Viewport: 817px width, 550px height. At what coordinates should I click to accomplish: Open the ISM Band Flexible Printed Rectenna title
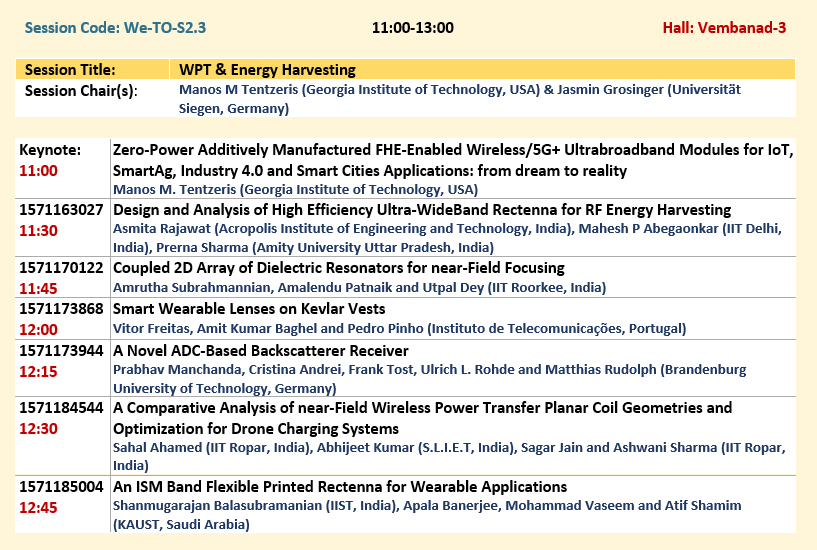pyautogui.click(x=339, y=487)
